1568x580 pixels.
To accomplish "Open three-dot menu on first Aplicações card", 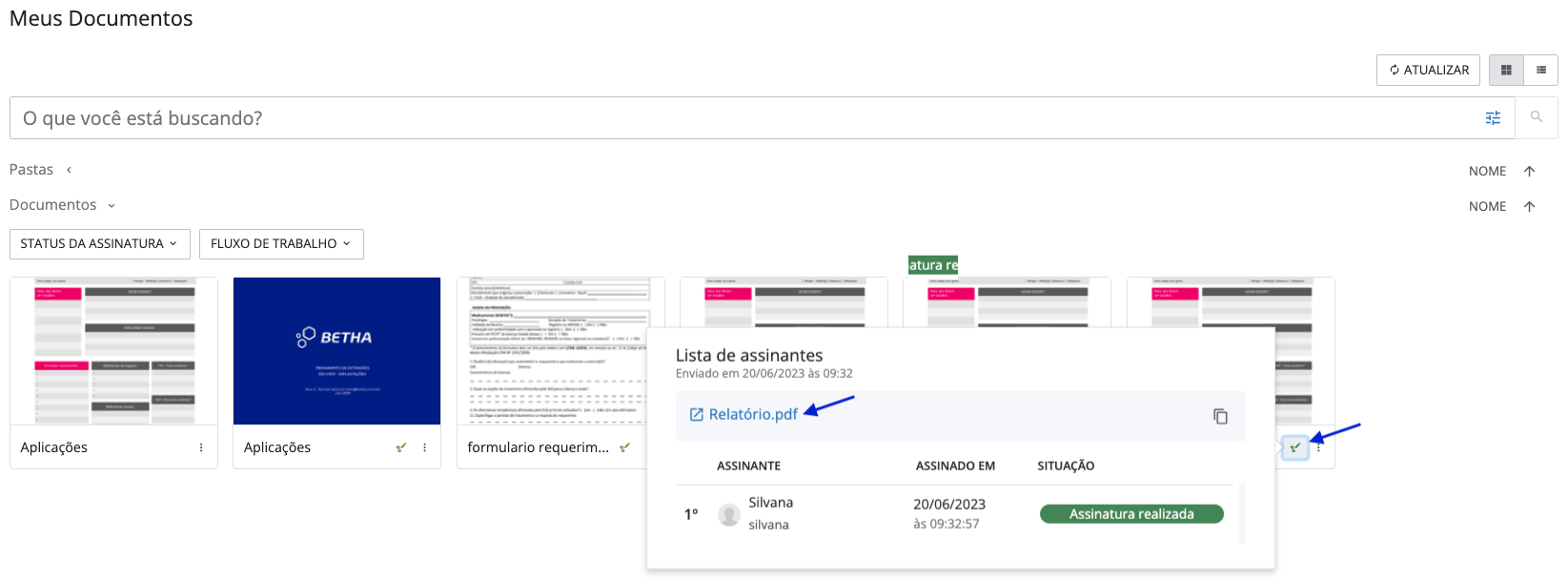I will click(201, 447).
